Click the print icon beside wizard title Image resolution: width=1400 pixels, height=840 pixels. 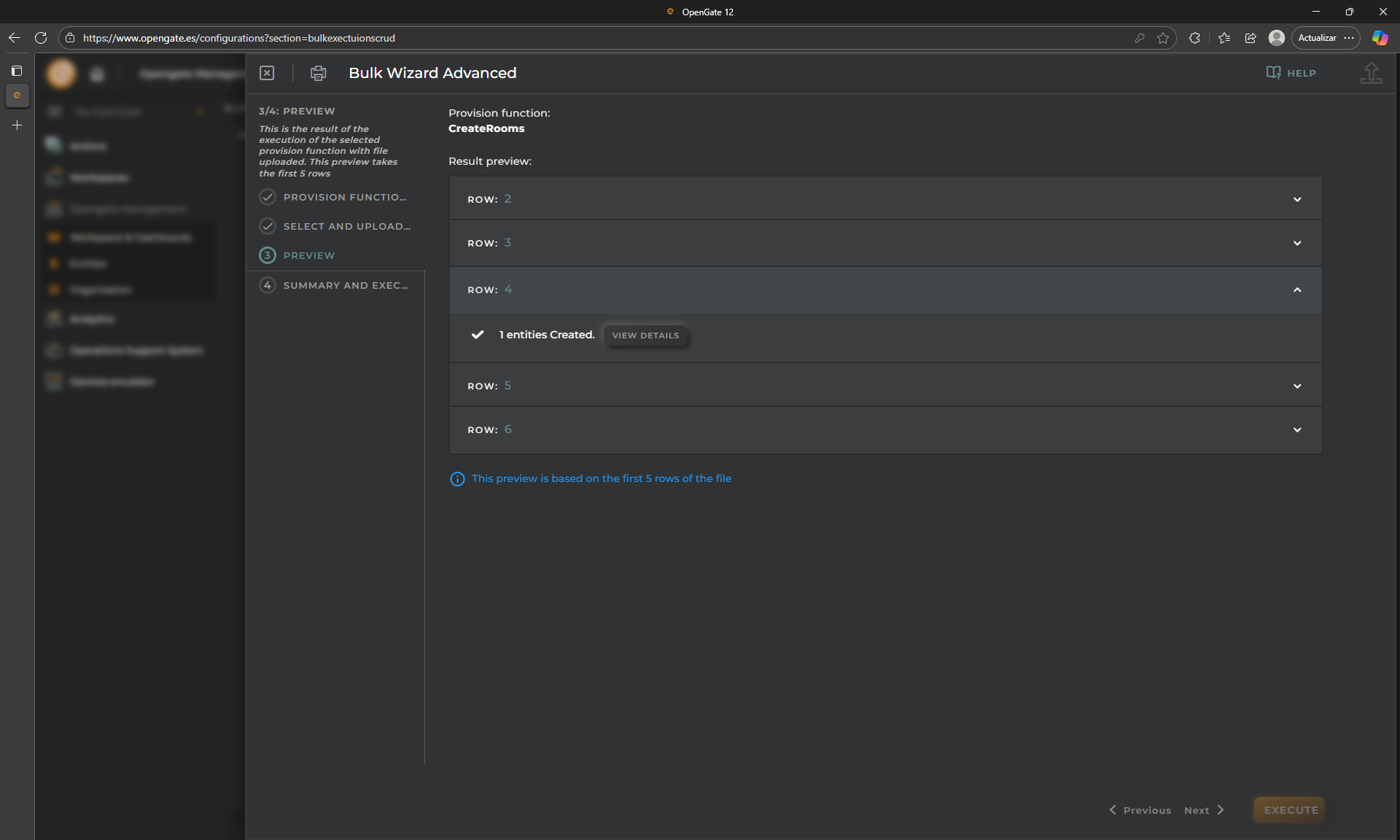pyautogui.click(x=318, y=73)
